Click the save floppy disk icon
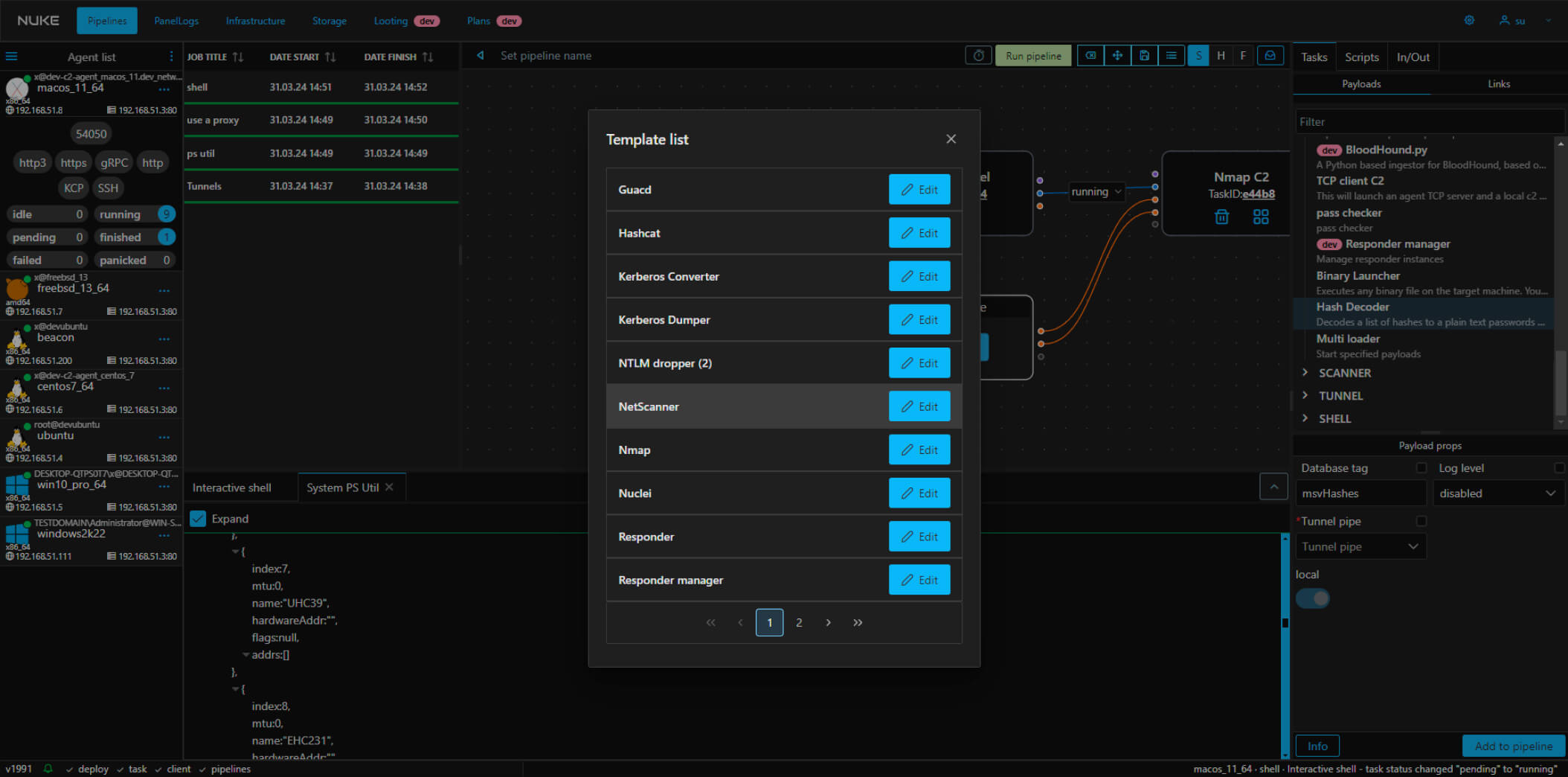The height and width of the screenshot is (777, 1568). point(1144,56)
